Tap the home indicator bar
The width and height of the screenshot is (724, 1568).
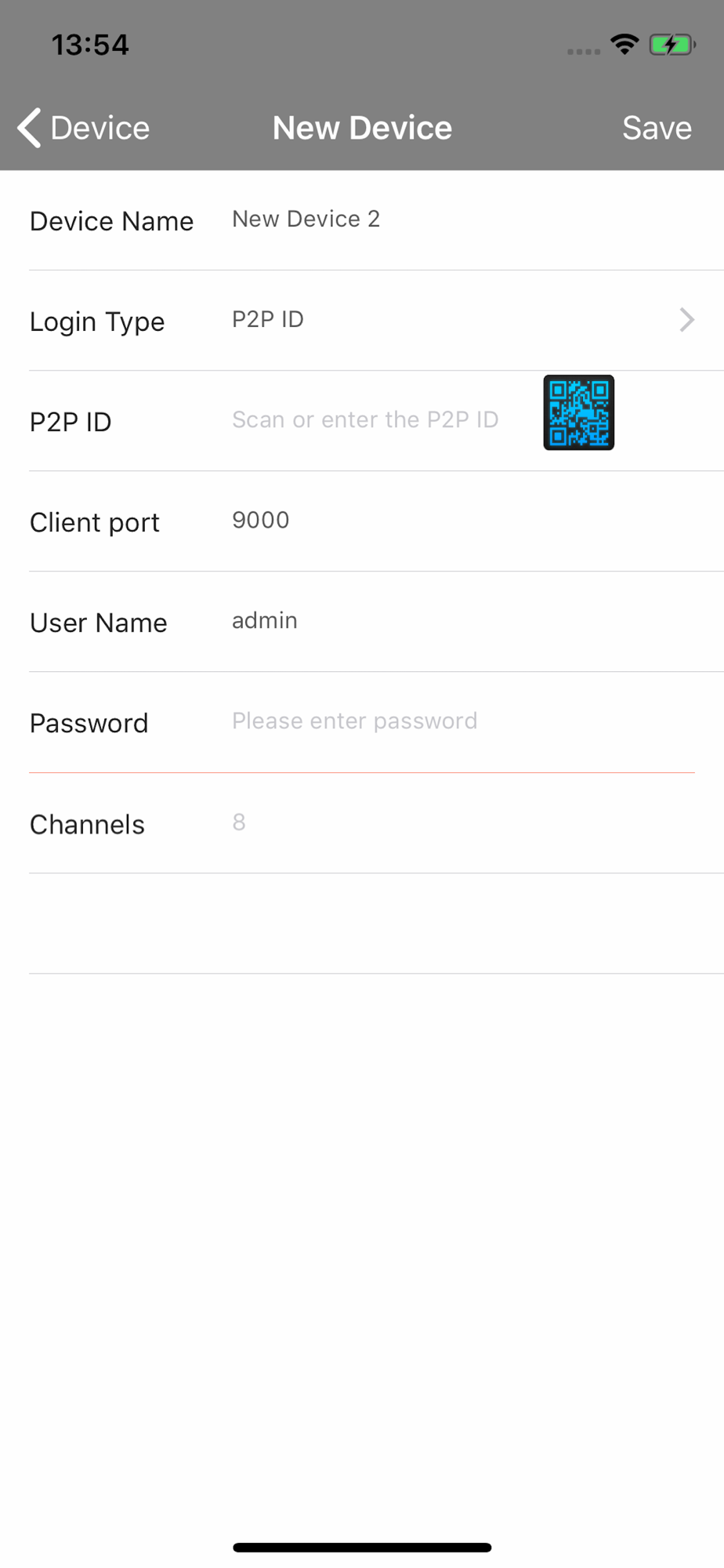click(362, 1548)
